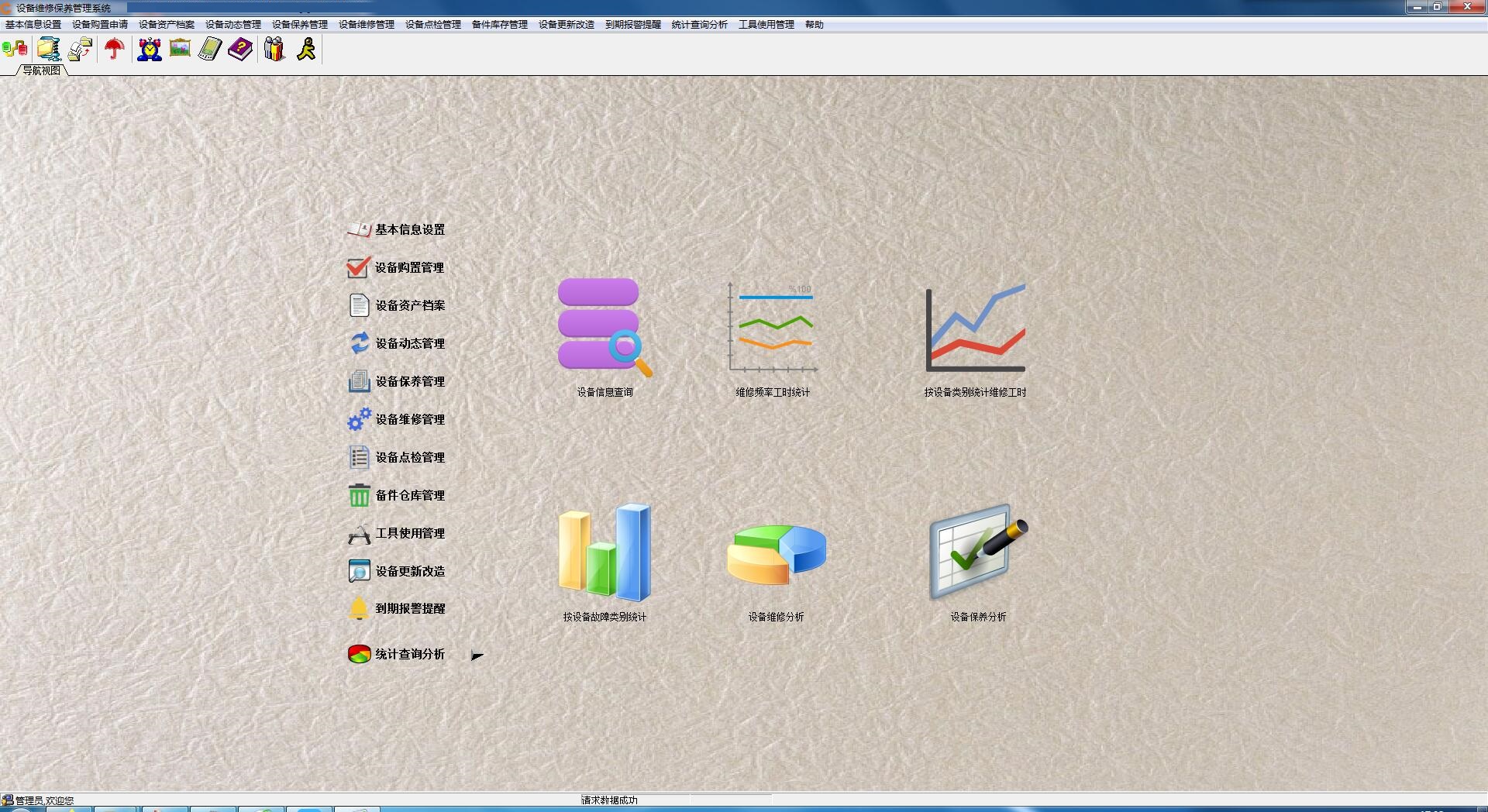Select 设备资产档案 in the navigation panel

click(x=396, y=305)
